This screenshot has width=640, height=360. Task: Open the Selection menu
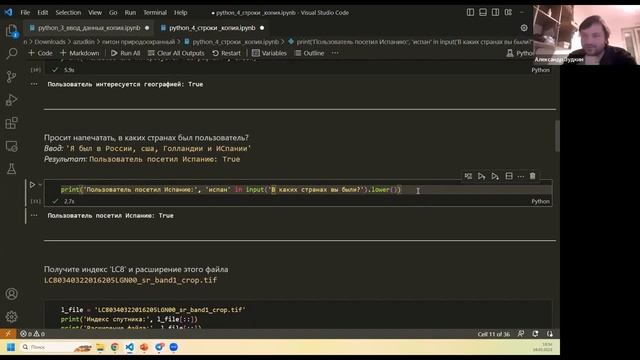click(x=68, y=13)
